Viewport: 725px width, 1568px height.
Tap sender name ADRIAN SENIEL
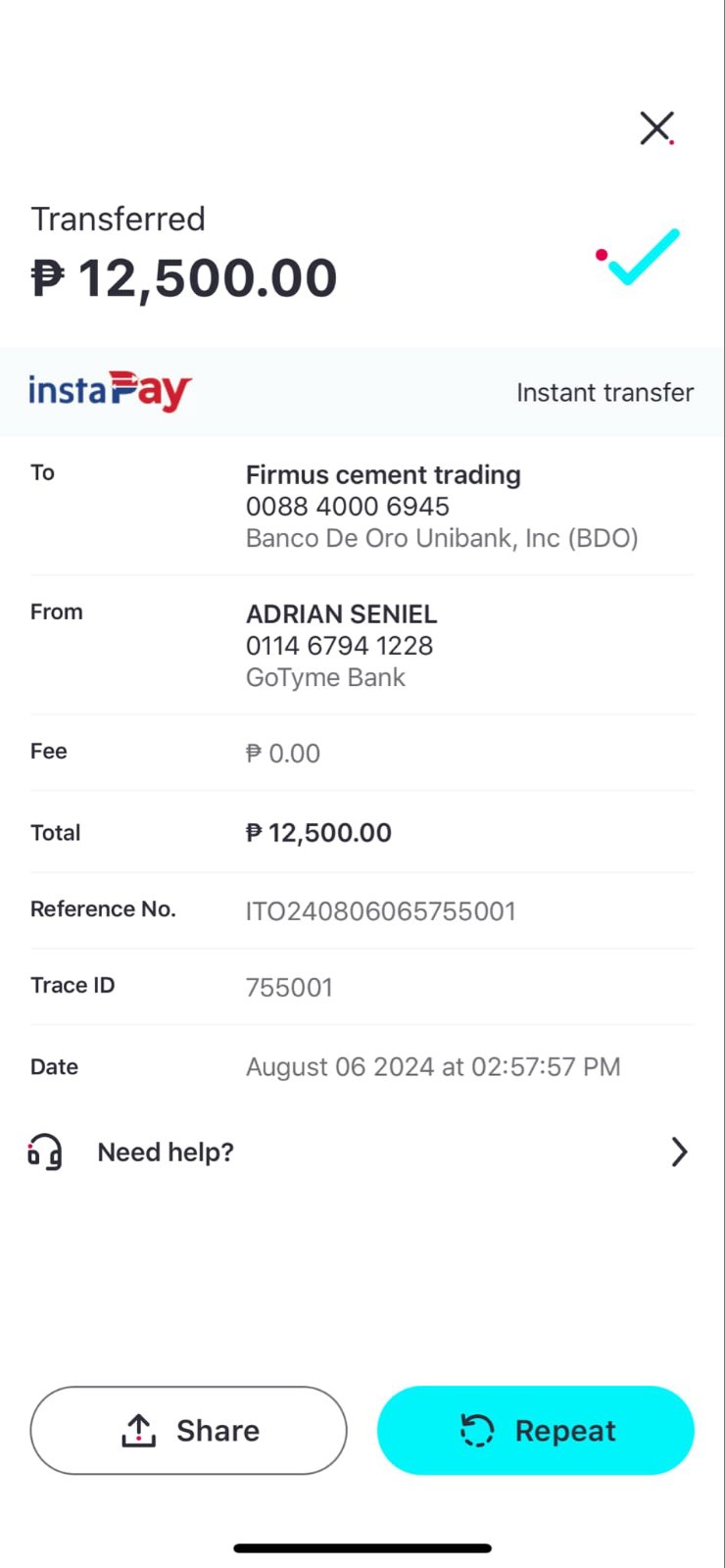(x=341, y=614)
